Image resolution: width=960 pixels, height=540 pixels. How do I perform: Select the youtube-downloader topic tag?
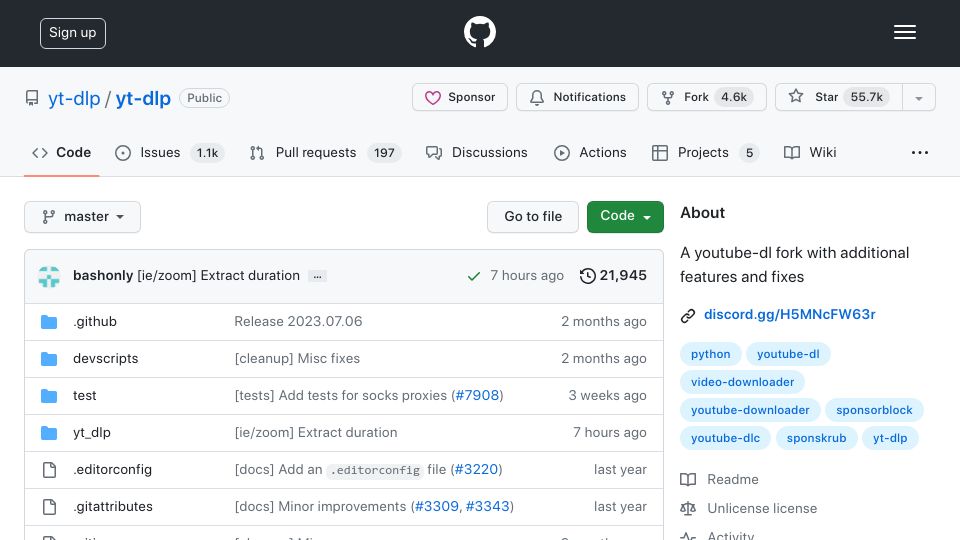point(750,410)
